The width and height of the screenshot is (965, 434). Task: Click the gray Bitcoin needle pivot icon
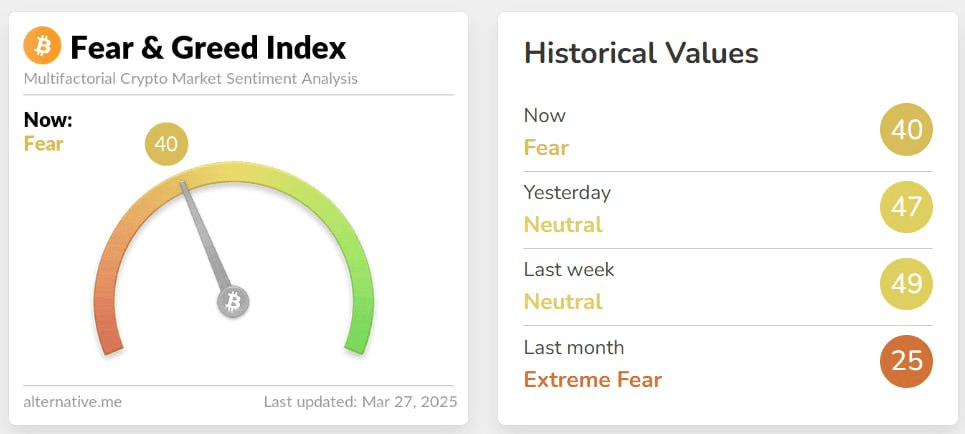click(x=233, y=302)
